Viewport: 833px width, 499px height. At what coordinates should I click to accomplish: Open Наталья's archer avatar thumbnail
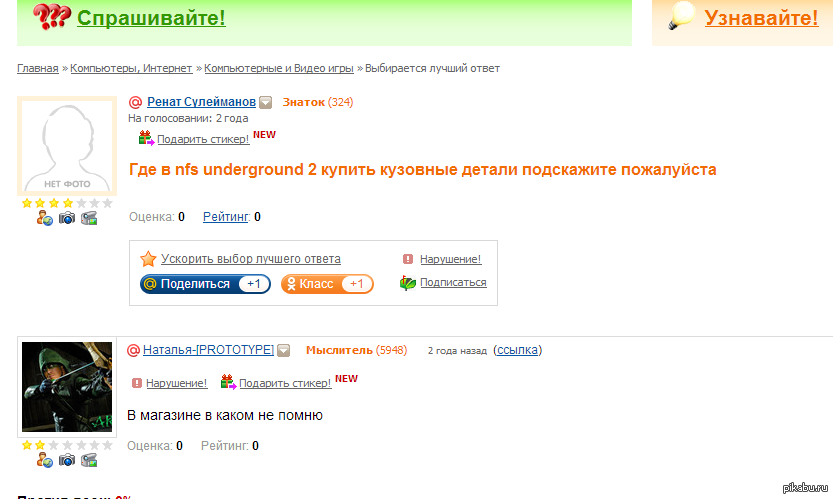pyautogui.click(x=67, y=387)
